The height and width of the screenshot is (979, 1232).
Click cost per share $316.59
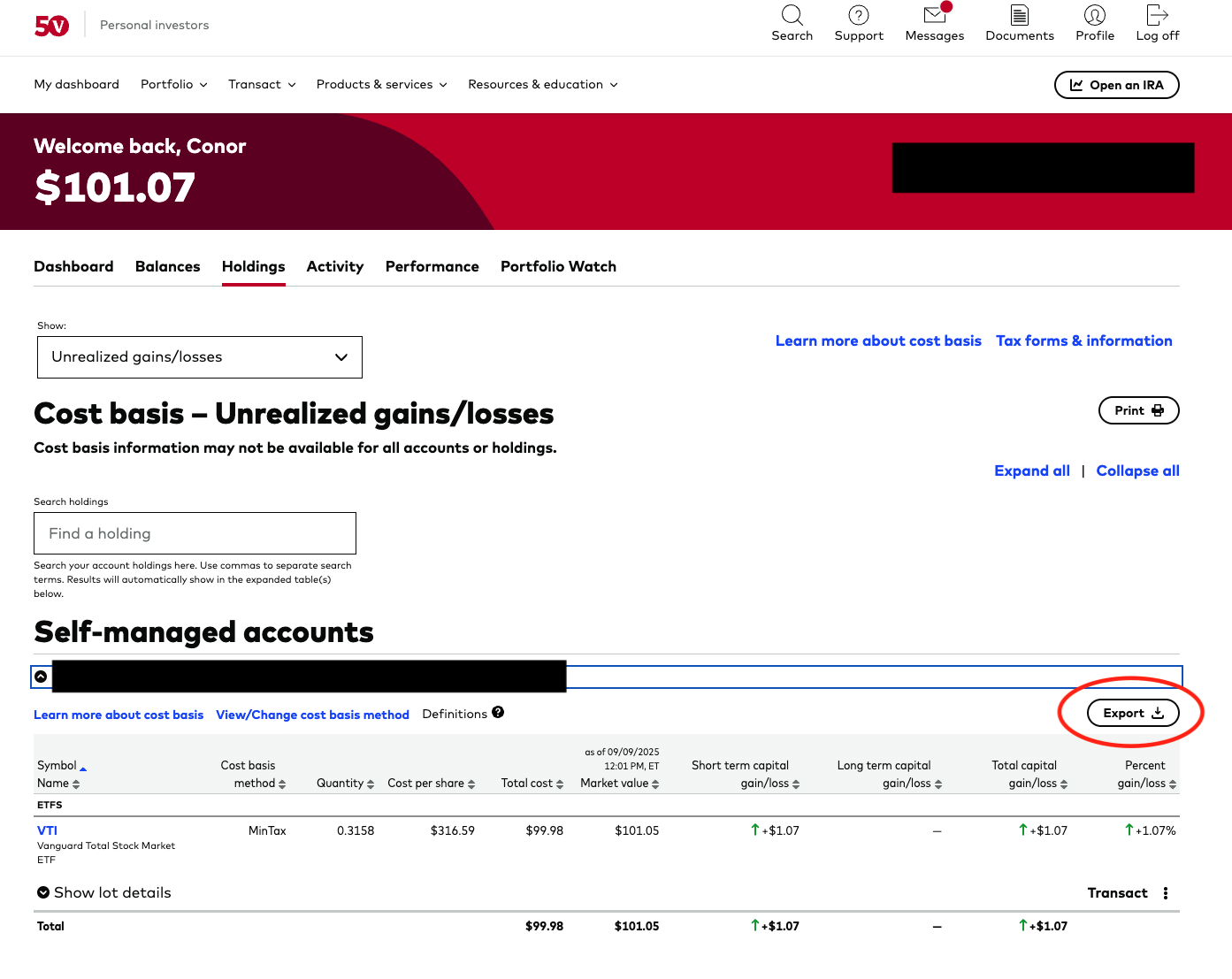tap(453, 830)
